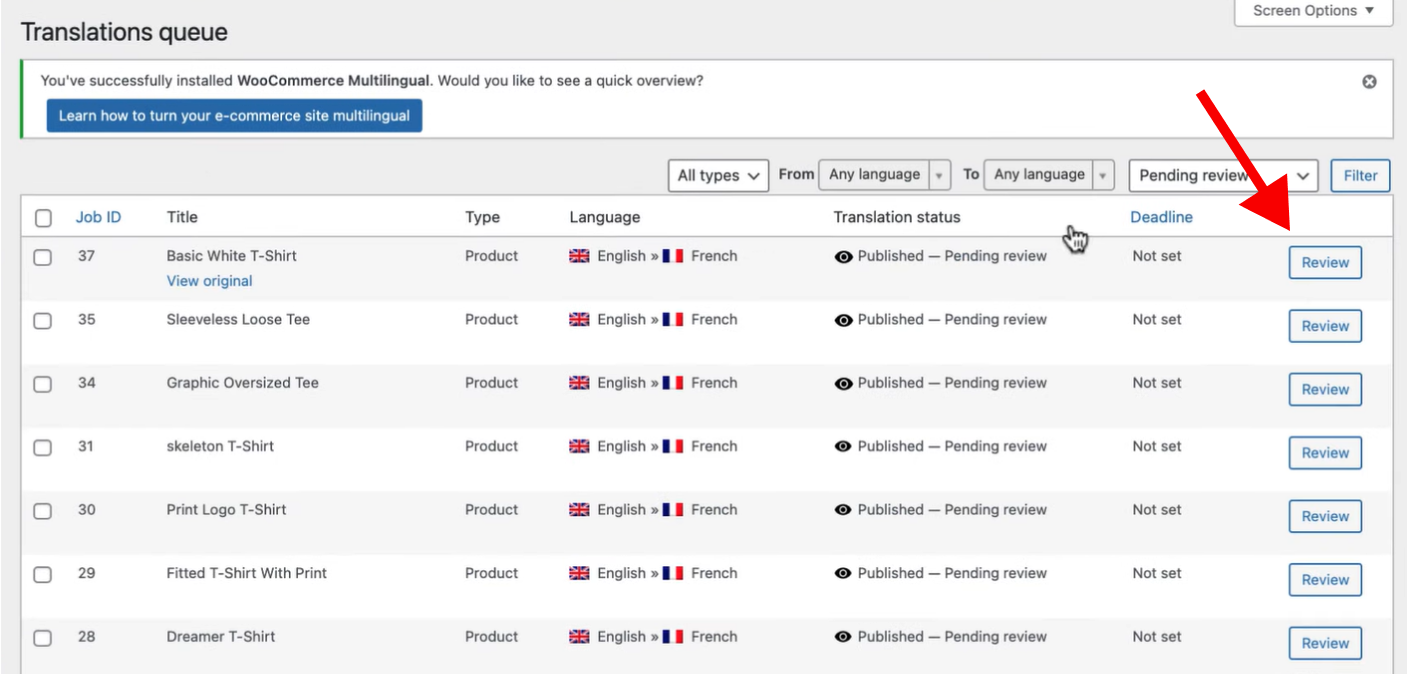
Task: Click French flag in Dreamer T-Shirt row
Action: 673,637
